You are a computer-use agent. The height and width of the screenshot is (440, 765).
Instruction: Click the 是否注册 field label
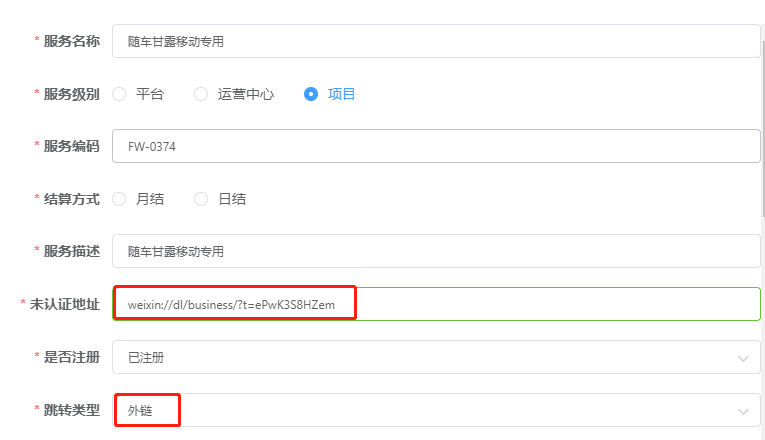point(71,357)
